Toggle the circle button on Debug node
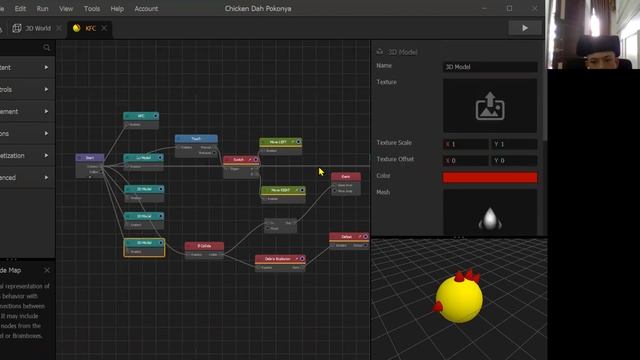 [366, 236]
